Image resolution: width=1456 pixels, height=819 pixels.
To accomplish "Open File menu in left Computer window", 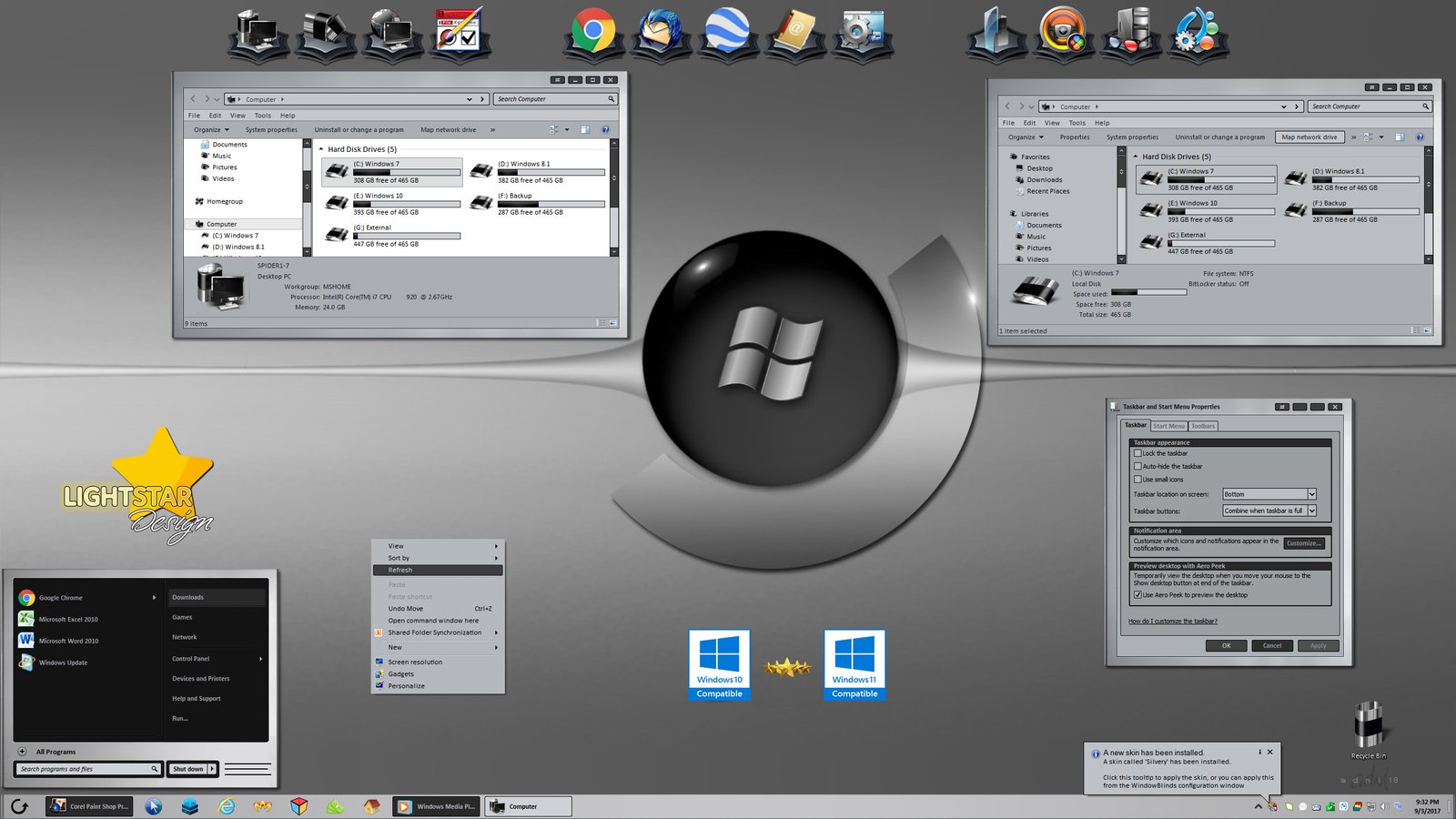I will point(194,116).
